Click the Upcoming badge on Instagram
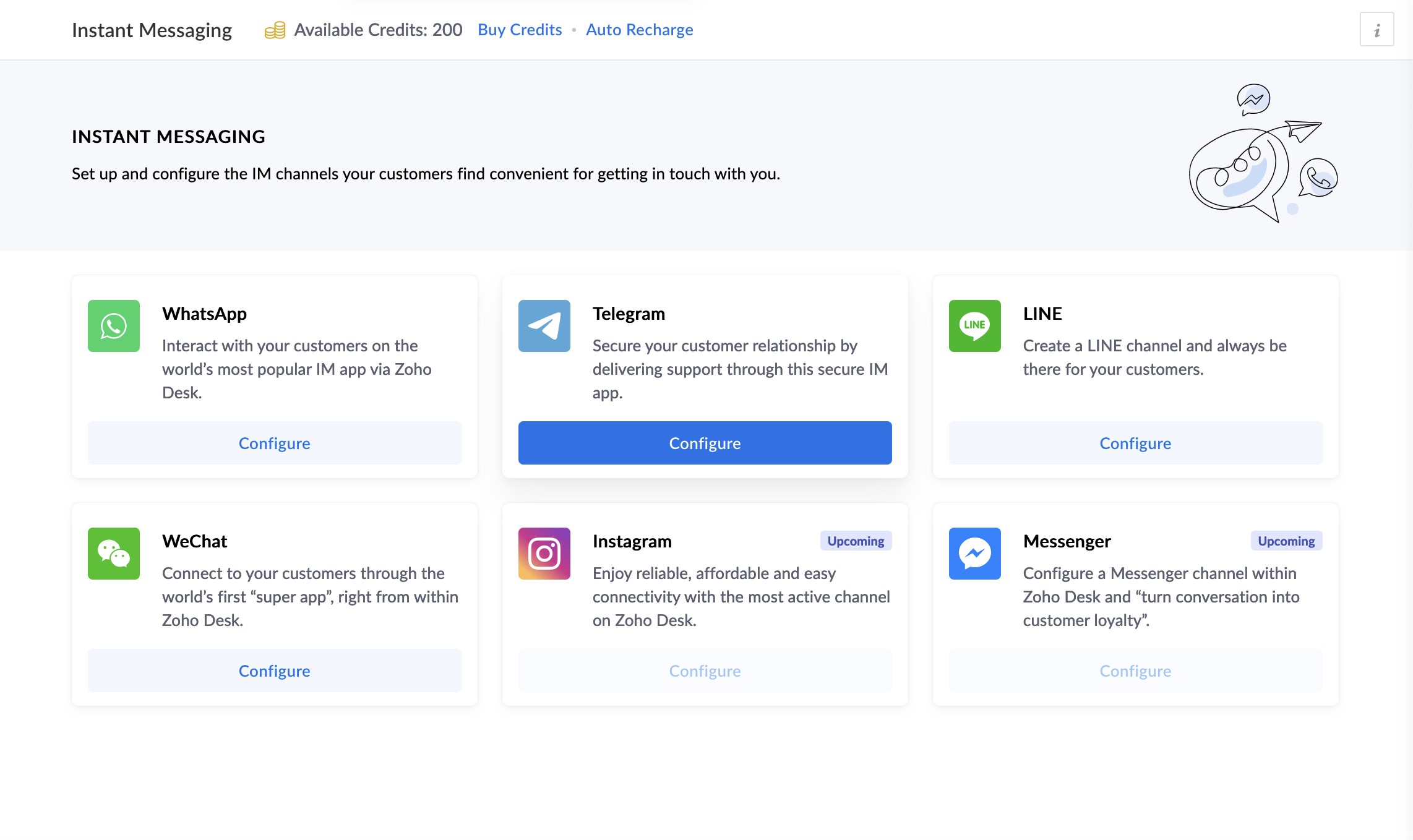 coord(856,541)
